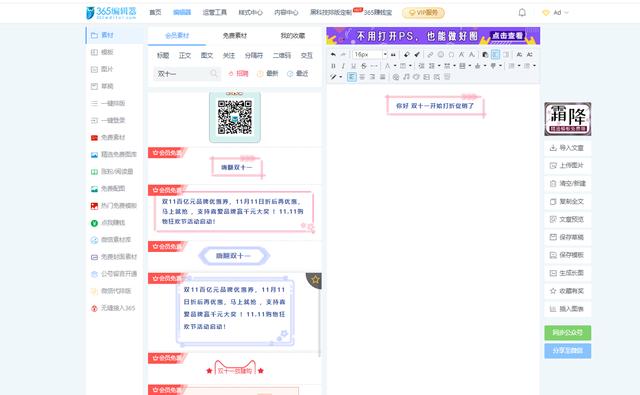Open the brush tool dropdown arrow
Viewport: 640px width, 395px height.
[x=340, y=77]
